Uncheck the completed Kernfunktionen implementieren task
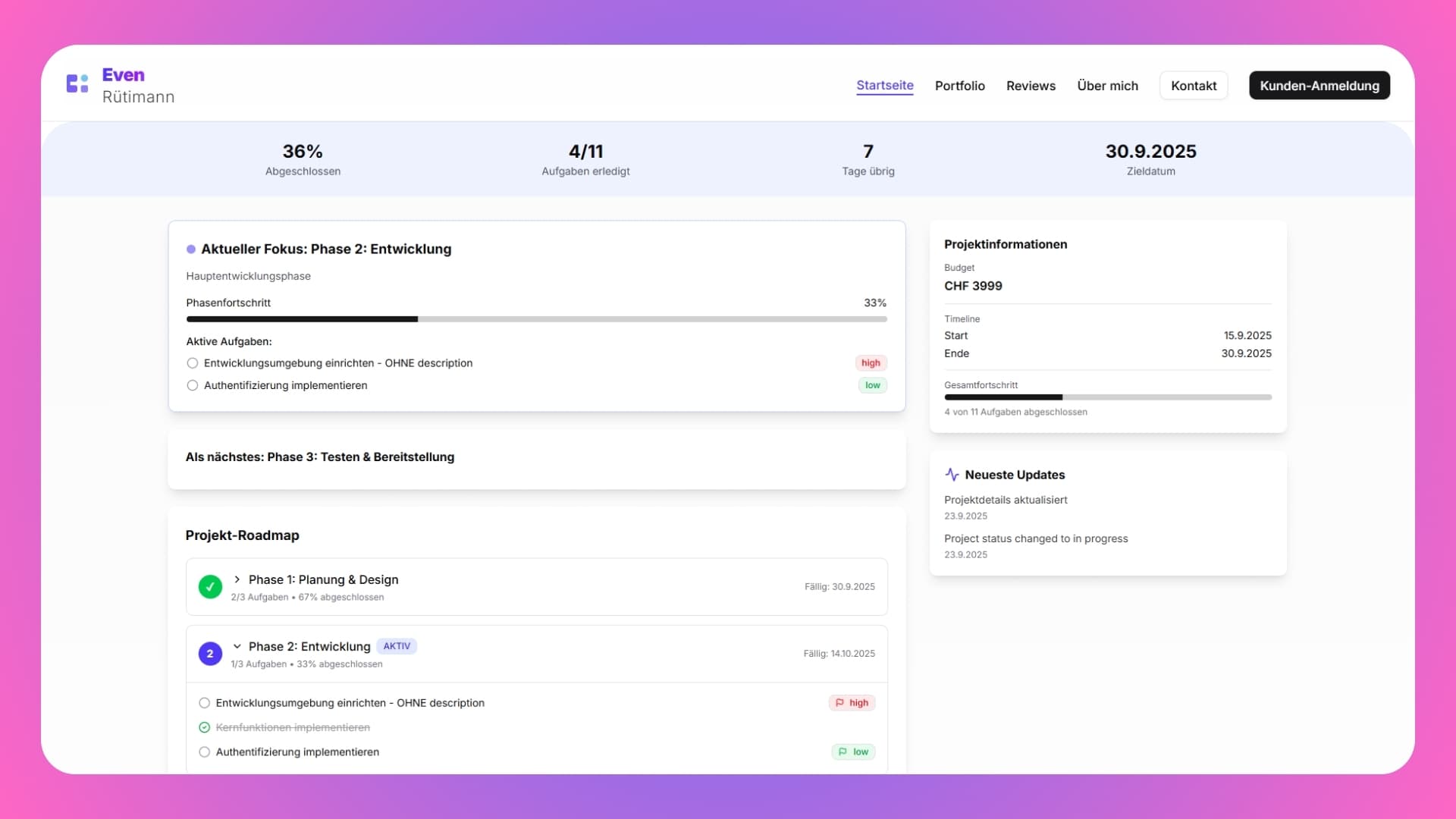This screenshot has height=819, width=1456. coord(204,727)
